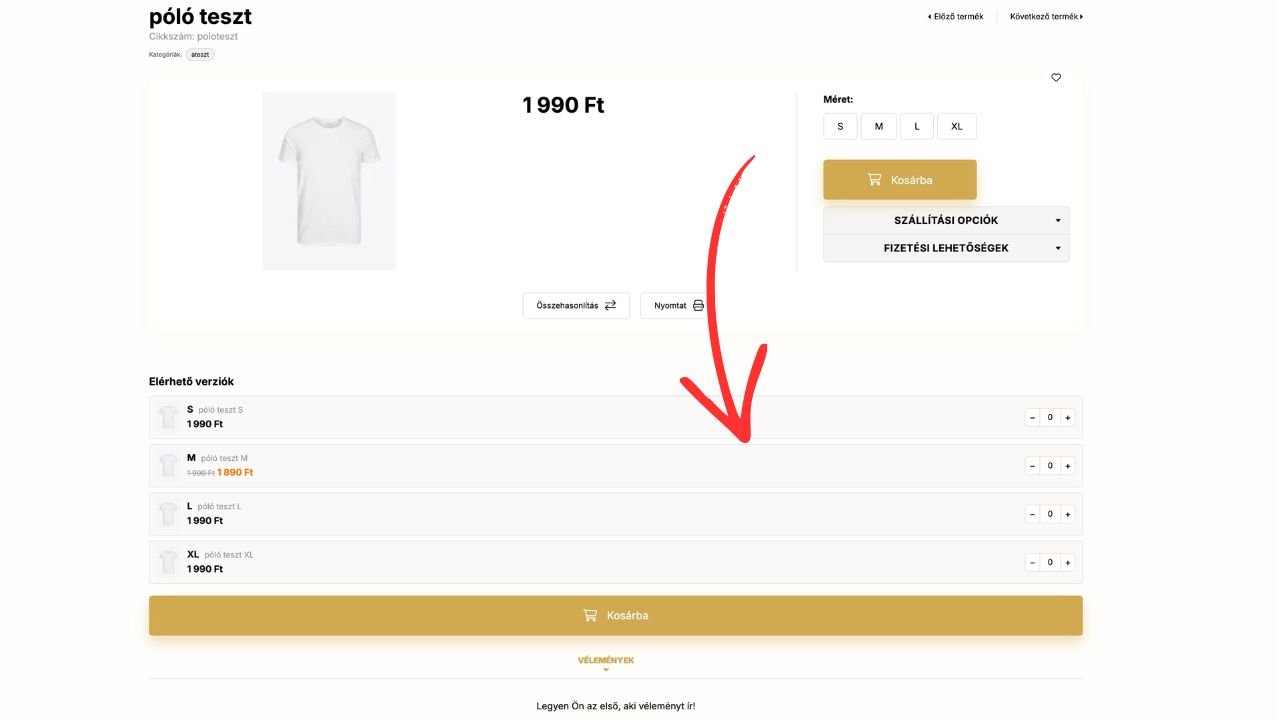
Task: Open the VÉLEMÉNYEK tab
Action: 606,661
